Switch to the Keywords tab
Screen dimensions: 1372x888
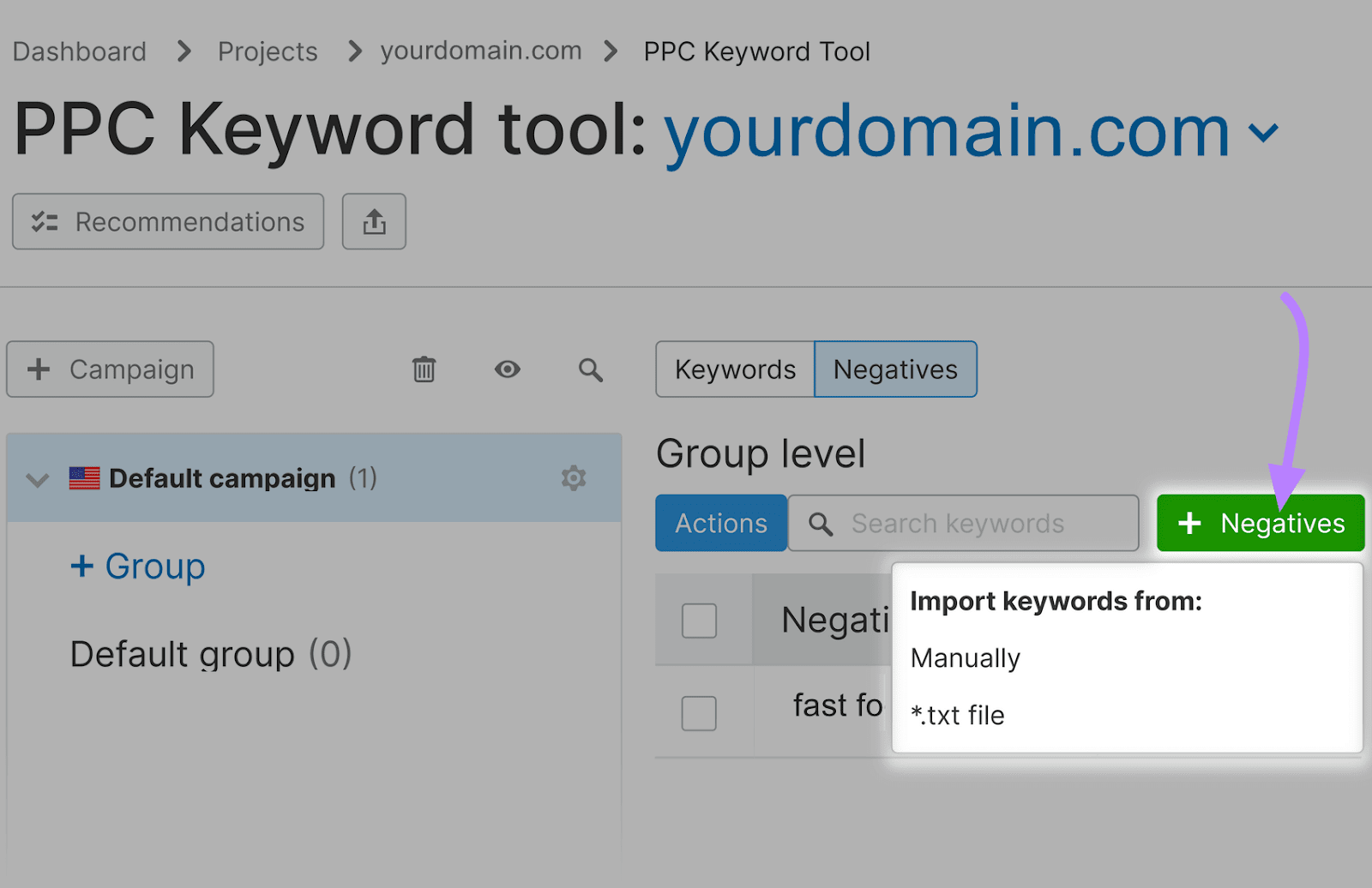click(735, 369)
